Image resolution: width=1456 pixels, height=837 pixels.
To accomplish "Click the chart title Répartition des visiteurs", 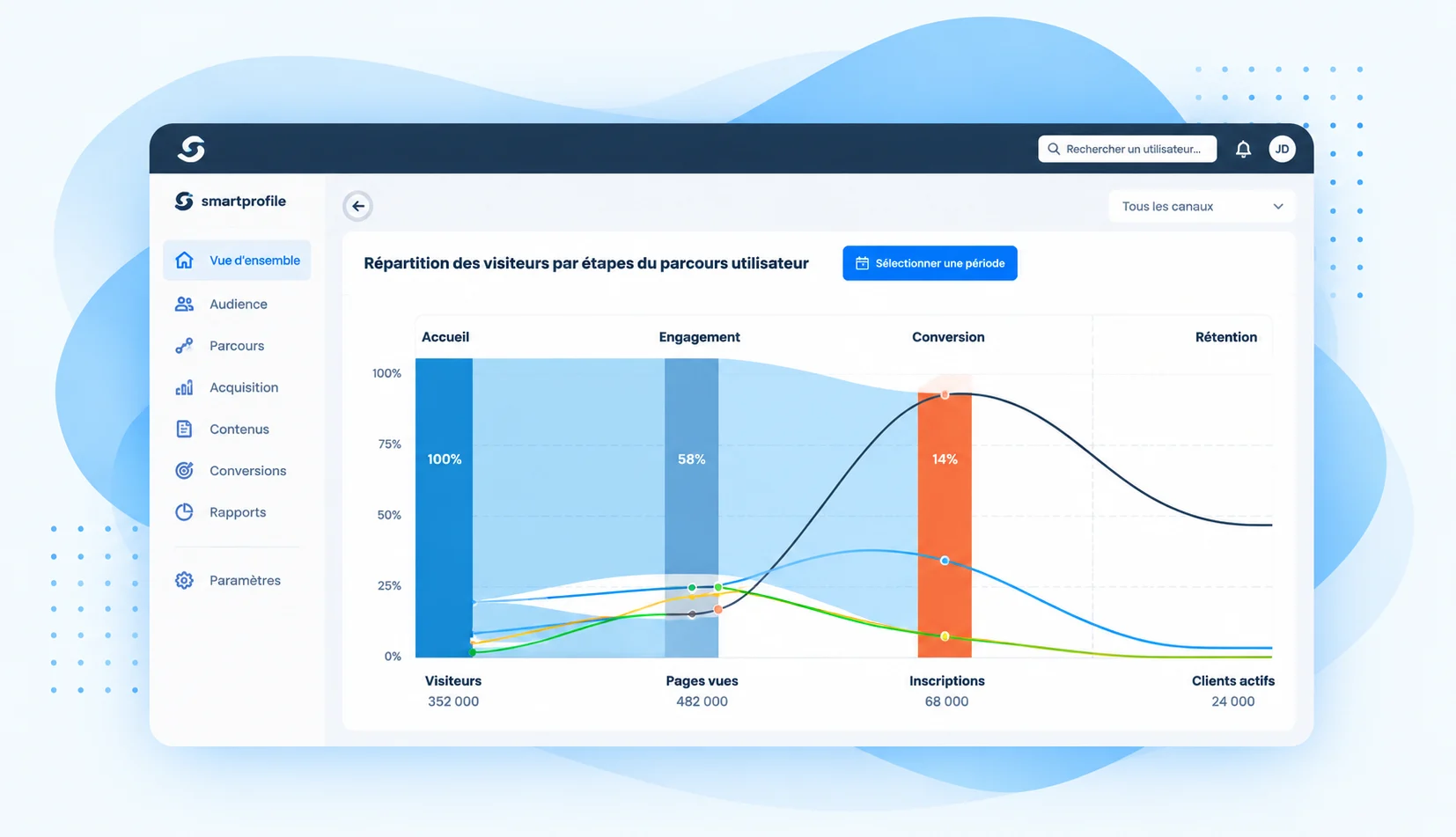I will [x=586, y=263].
